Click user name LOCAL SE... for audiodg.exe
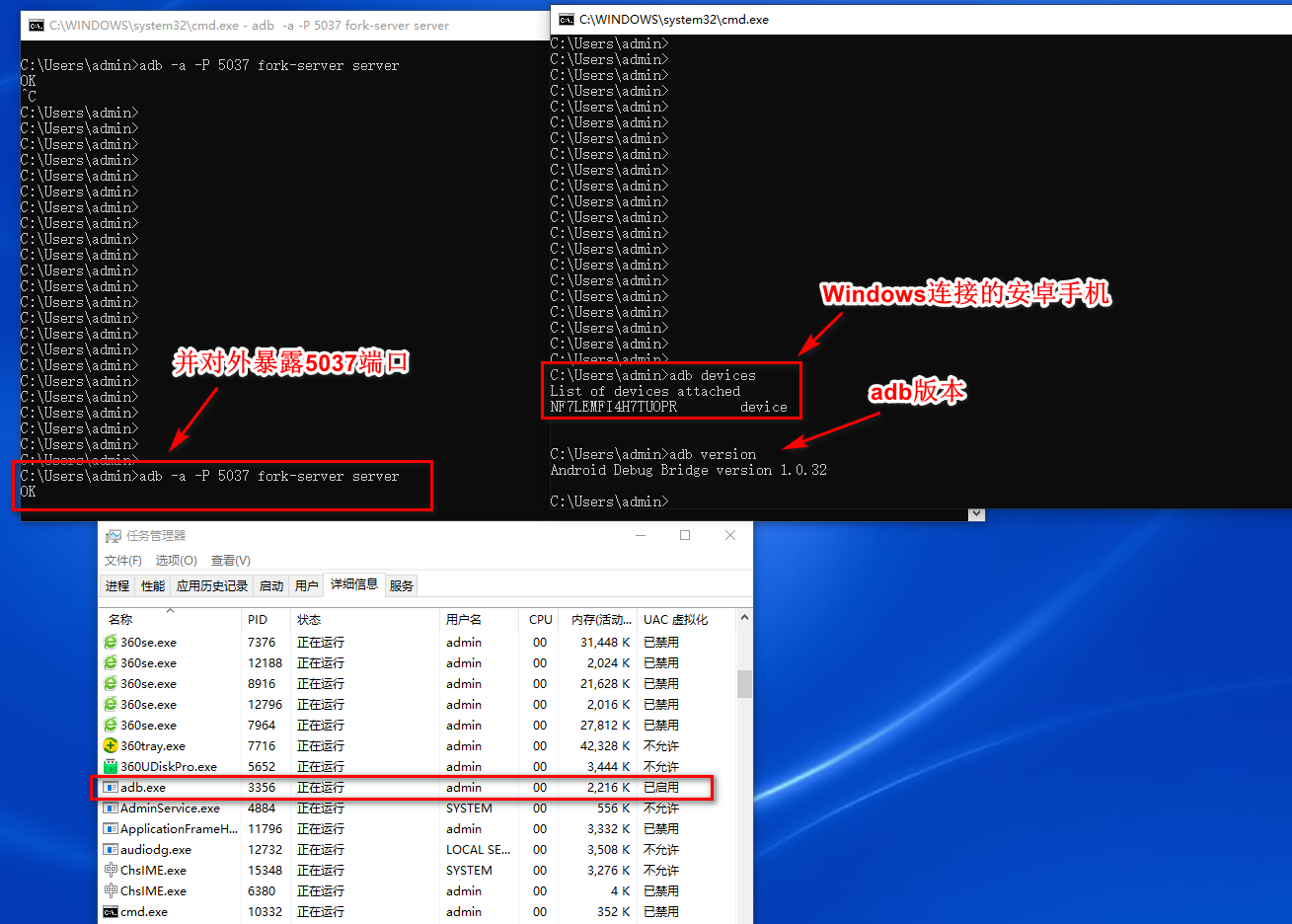The width and height of the screenshot is (1292, 924). coord(478,849)
